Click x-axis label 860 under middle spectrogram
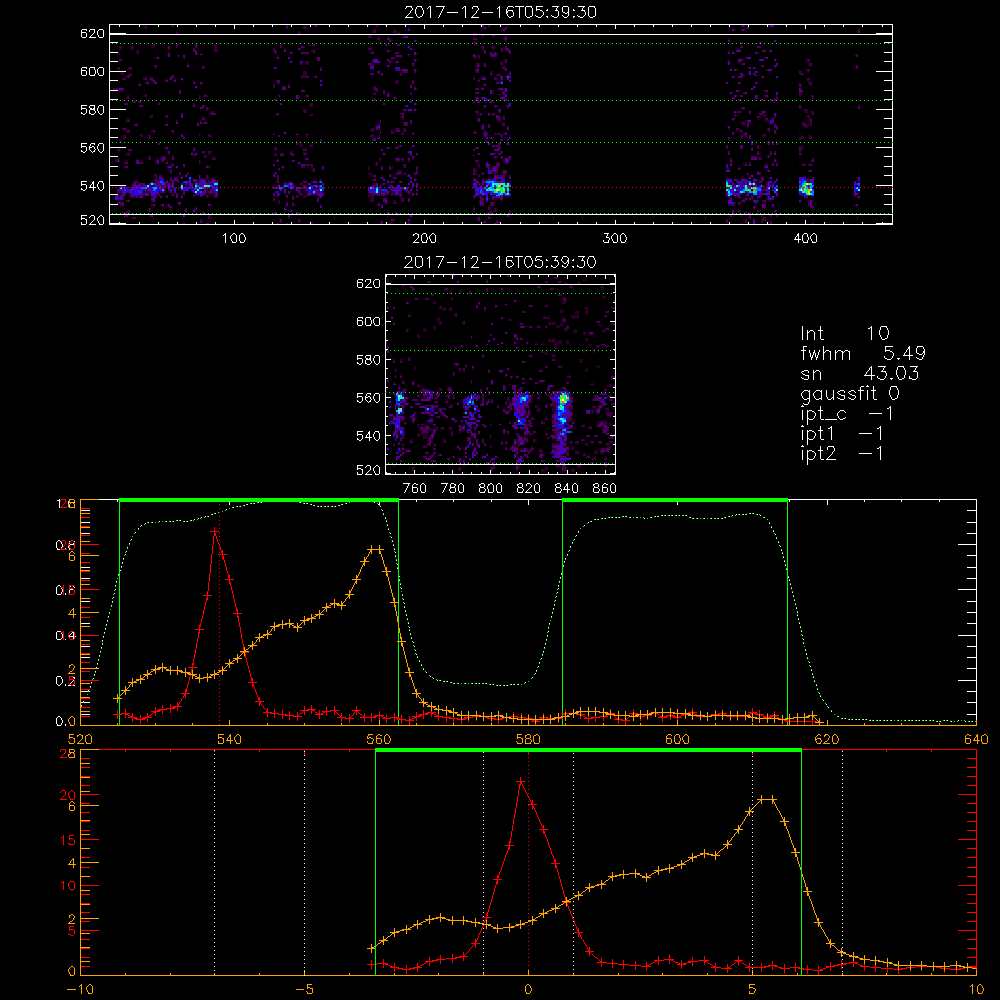The image size is (1000, 1000). (605, 489)
